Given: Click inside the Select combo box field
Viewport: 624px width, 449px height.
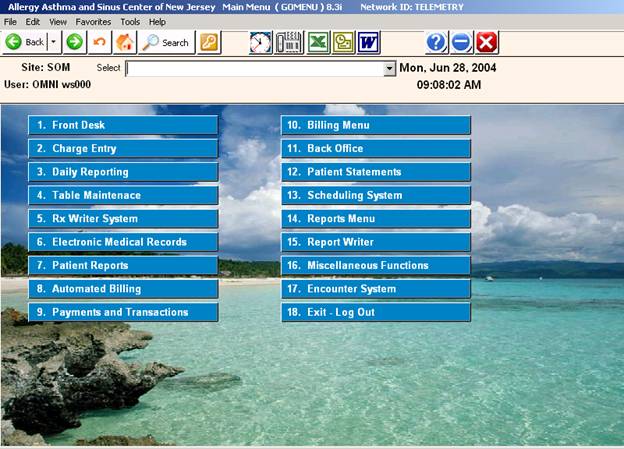Looking at the screenshot, I should coord(255,69).
